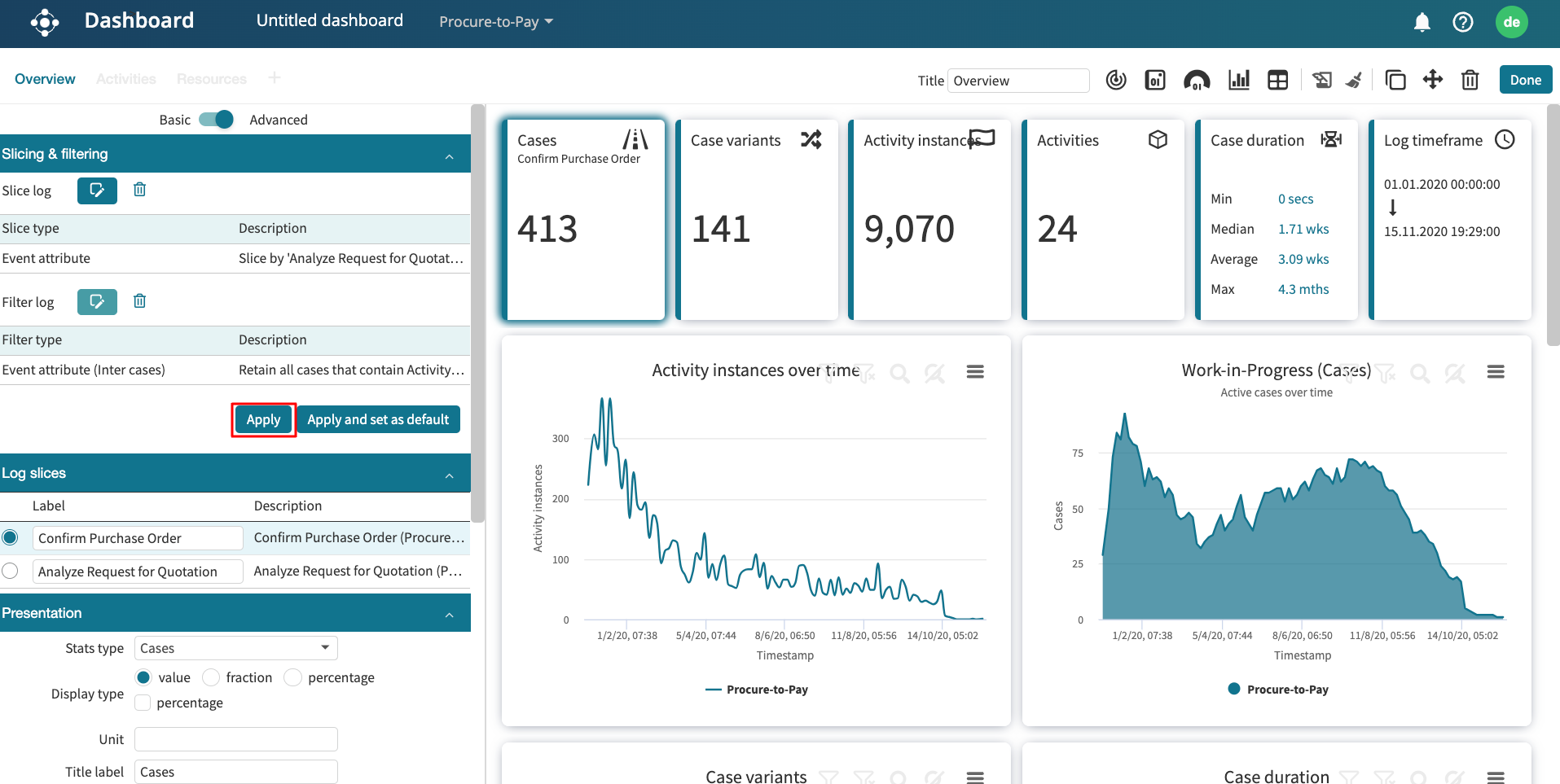The image size is (1560, 784).
Task: Click the table widget icon
Action: tap(1277, 80)
